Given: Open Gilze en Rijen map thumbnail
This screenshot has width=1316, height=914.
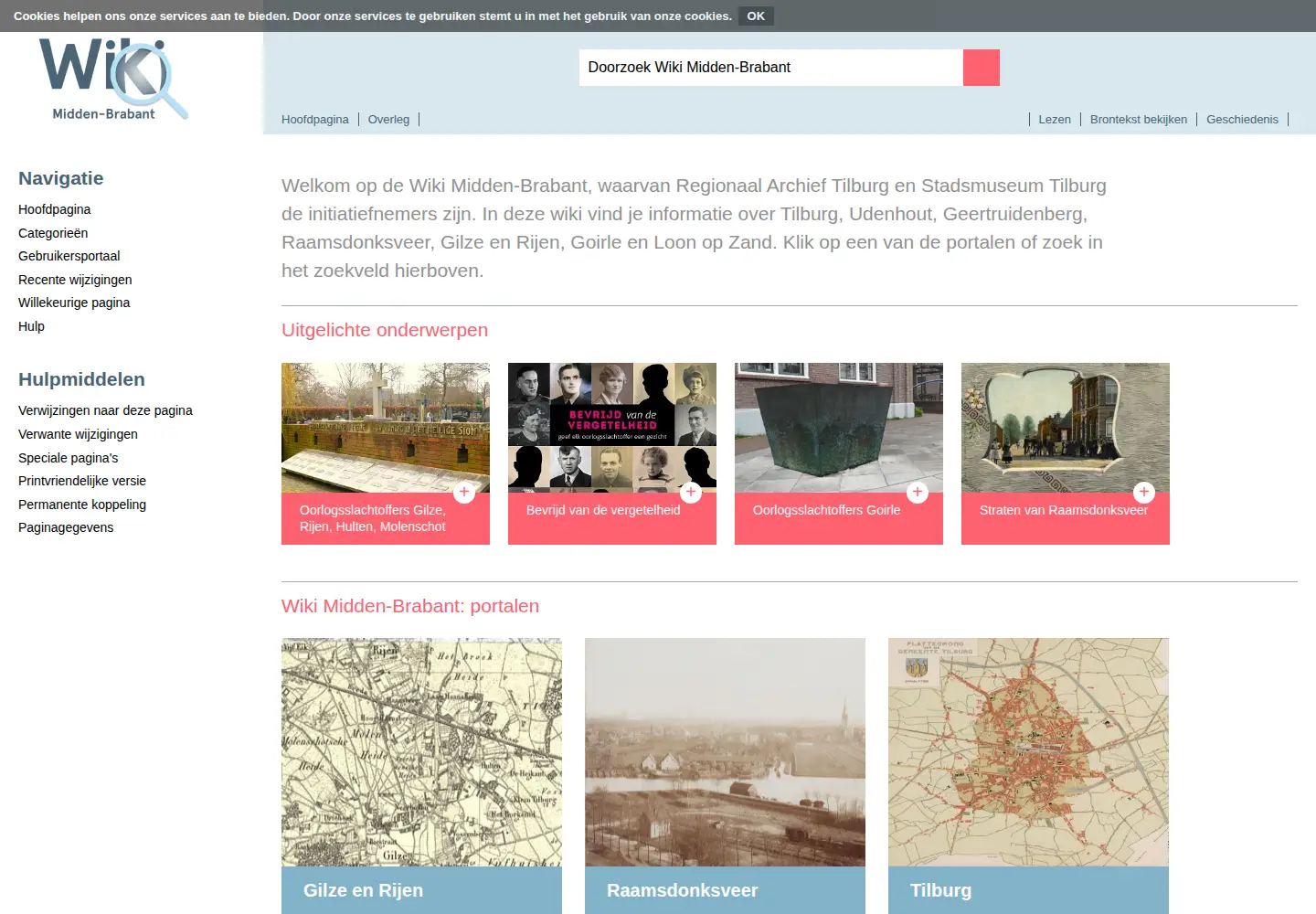Looking at the screenshot, I should pyautogui.click(x=421, y=752).
